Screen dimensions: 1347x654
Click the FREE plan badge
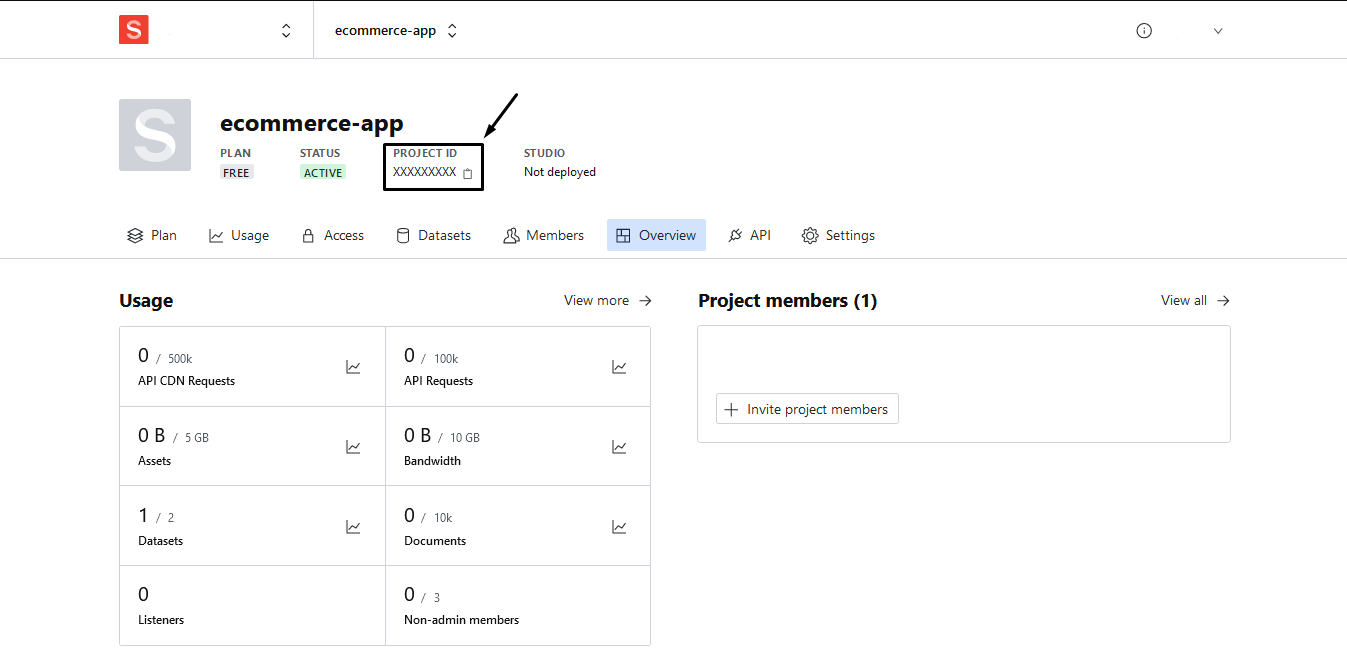(x=237, y=172)
